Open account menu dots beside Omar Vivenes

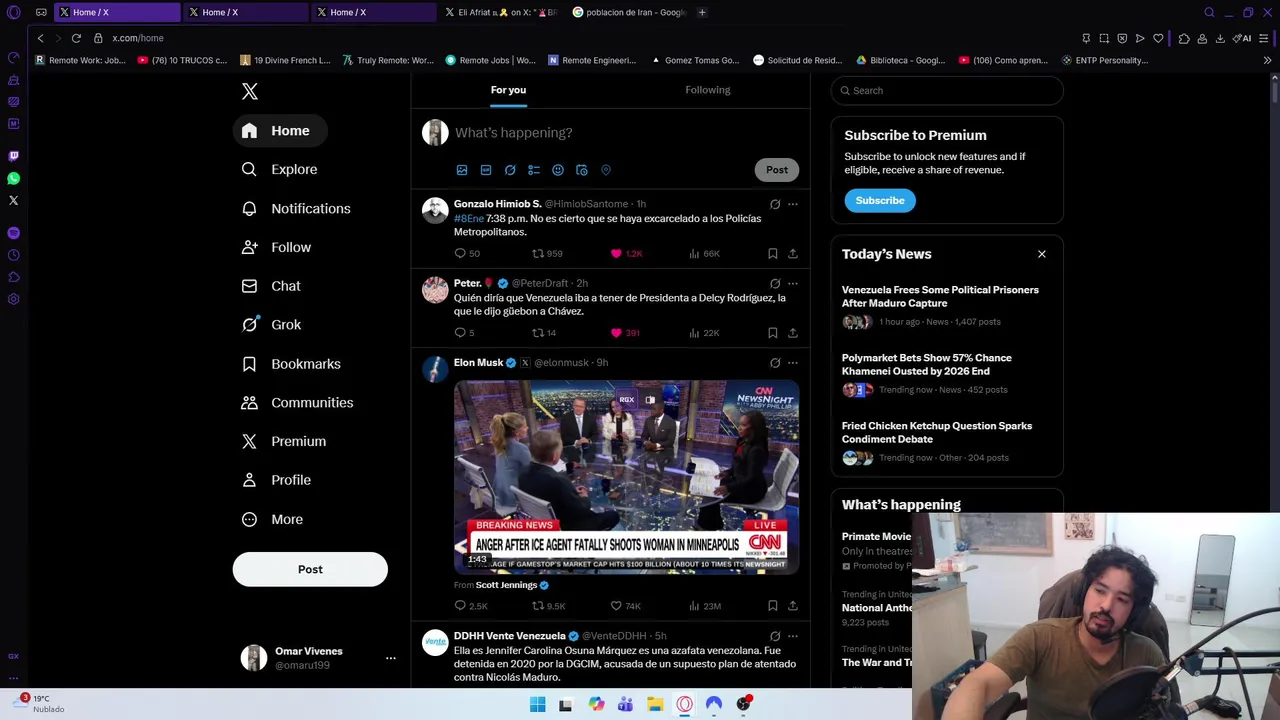391,658
